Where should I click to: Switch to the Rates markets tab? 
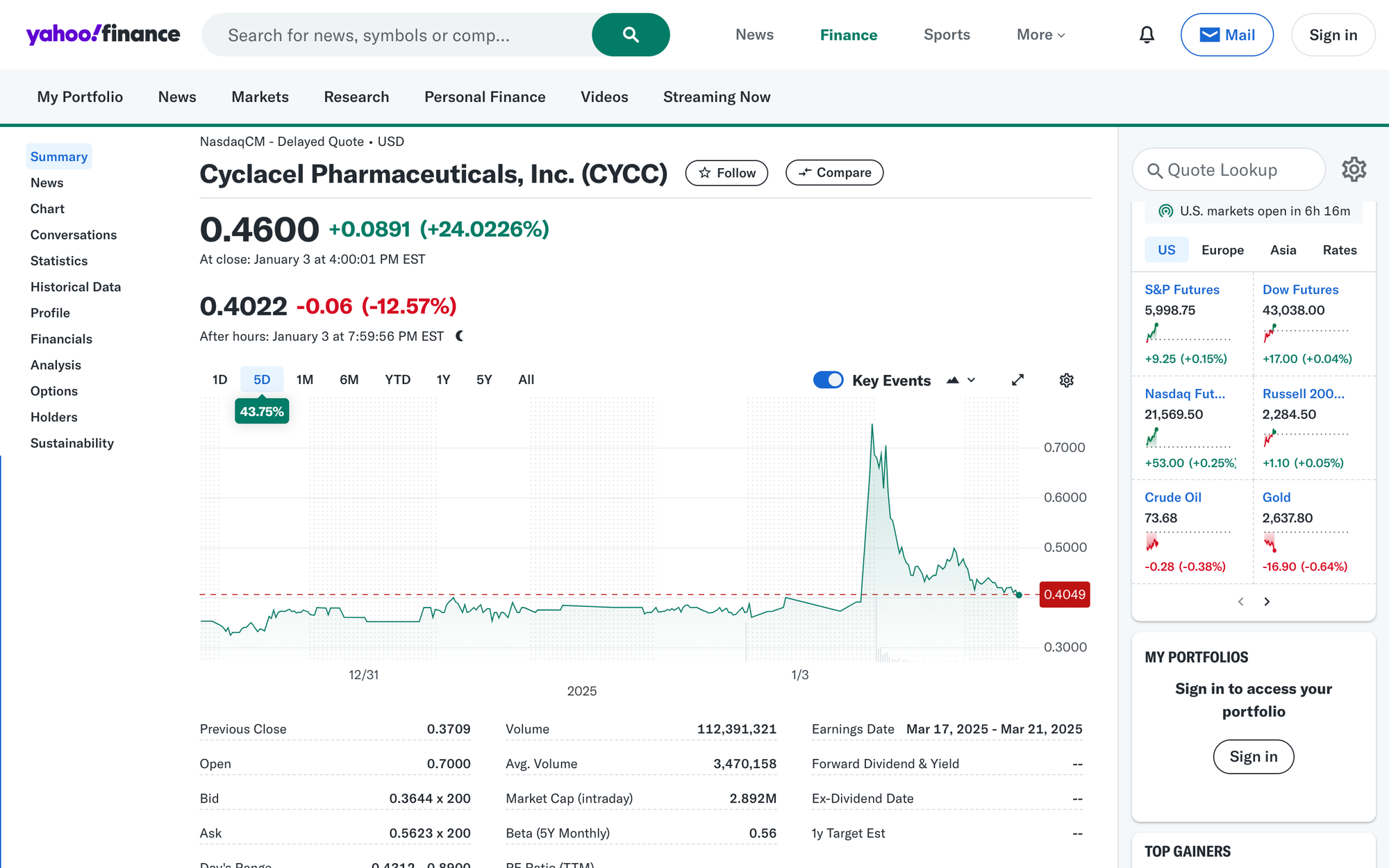click(x=1339, y=250)
